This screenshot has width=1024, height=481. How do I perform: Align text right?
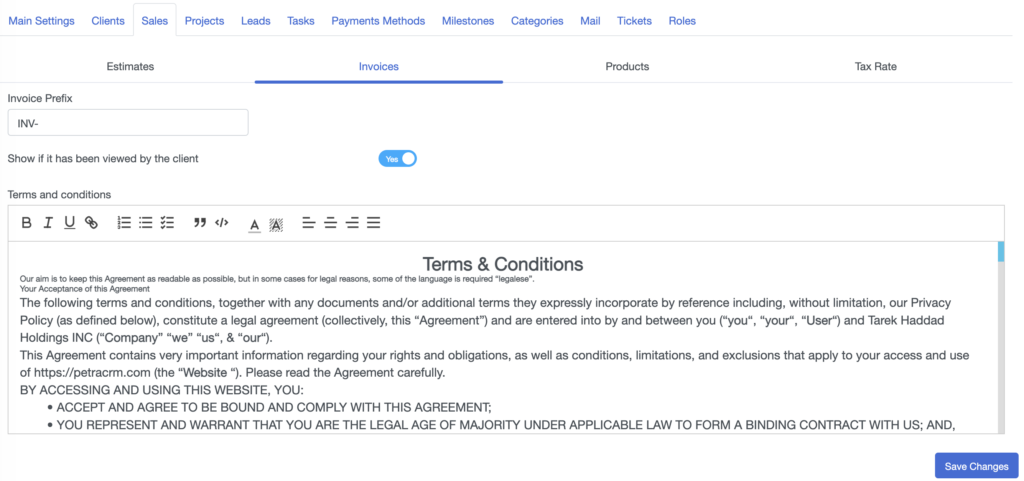pos(352,223)
